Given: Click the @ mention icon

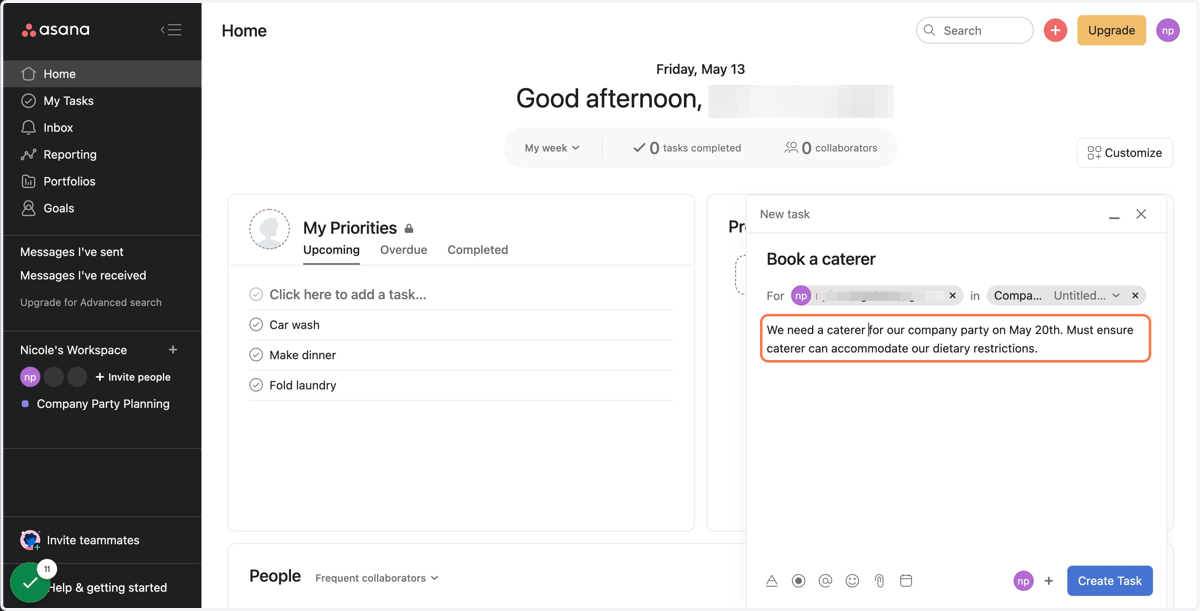Looking at the screenshot, I should tap(825, 581).
